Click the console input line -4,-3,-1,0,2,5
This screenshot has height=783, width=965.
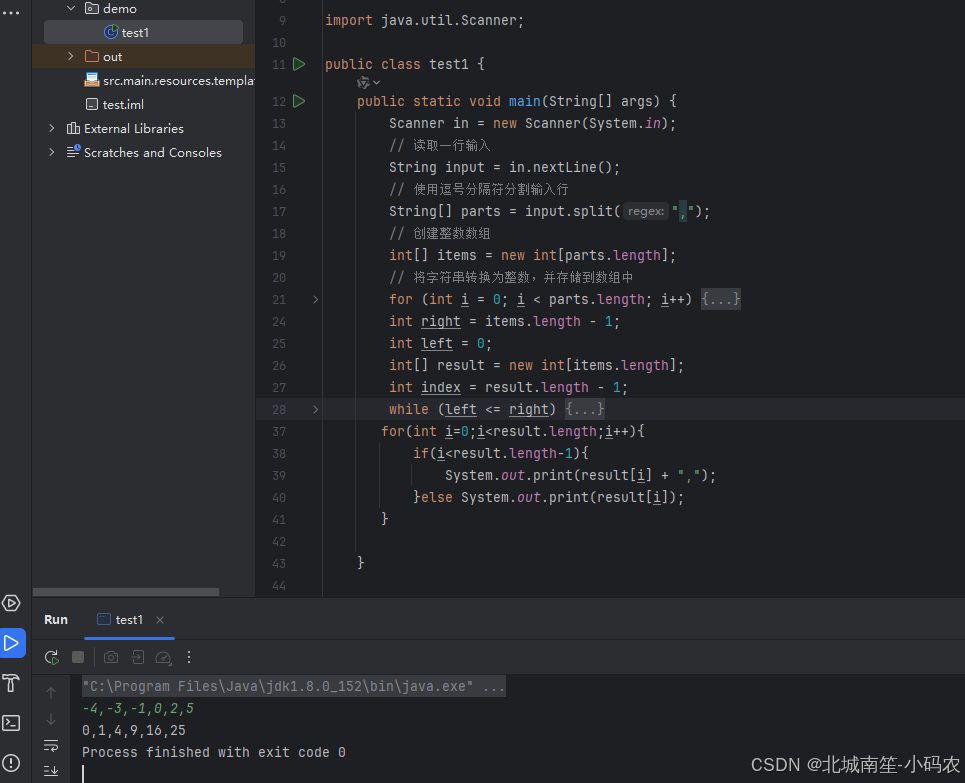point(138,709)
